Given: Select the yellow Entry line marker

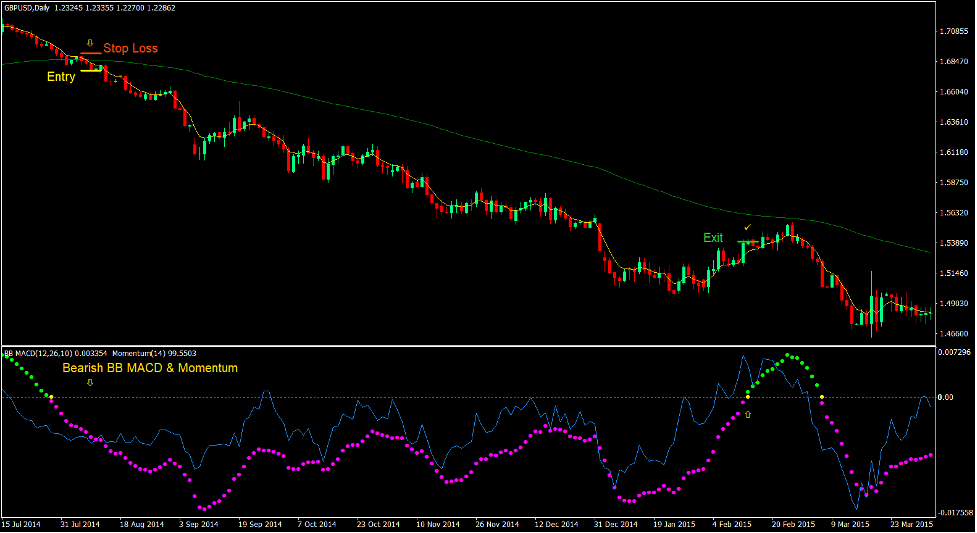Looking at the screenshot, I should [91, 70].
